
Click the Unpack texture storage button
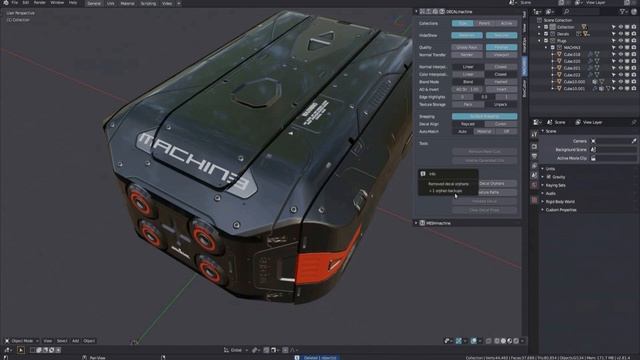coord(501,104)
